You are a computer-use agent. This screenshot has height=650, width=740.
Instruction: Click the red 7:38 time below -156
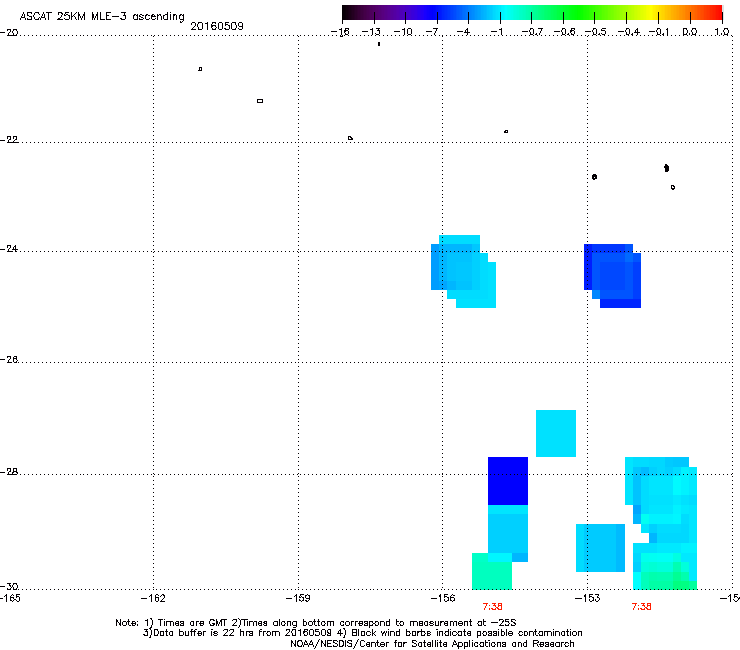(x=492, y=607)
